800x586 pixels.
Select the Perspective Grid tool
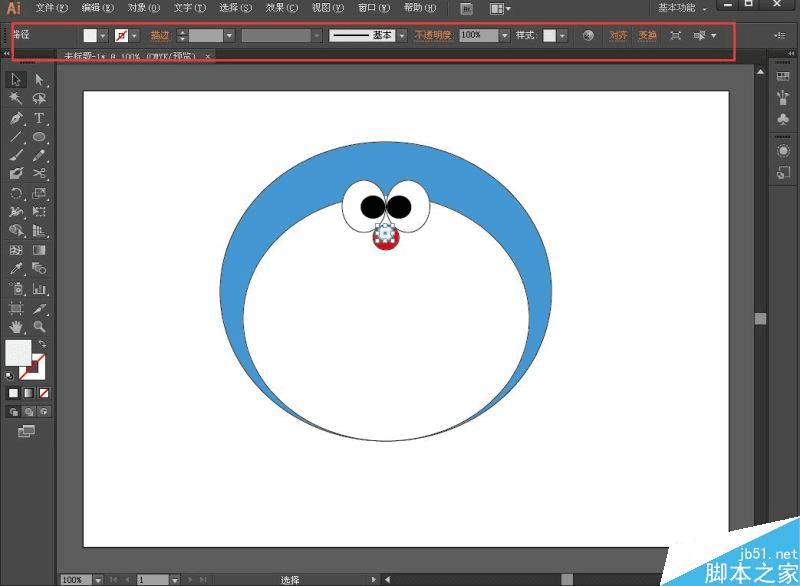coord(39,231)
